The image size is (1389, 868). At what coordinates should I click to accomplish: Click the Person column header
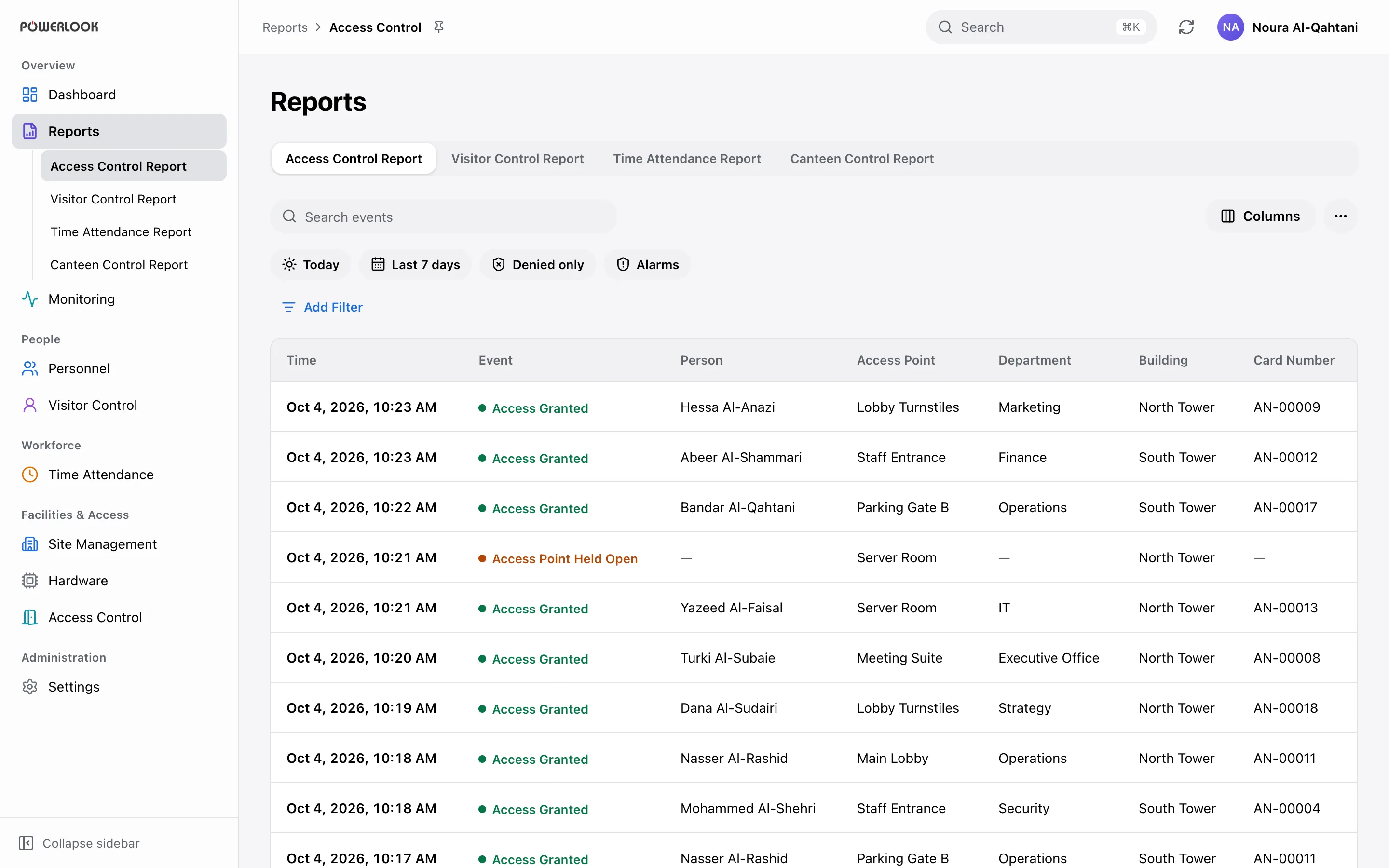pyautogui.click(x=701, y=360)
